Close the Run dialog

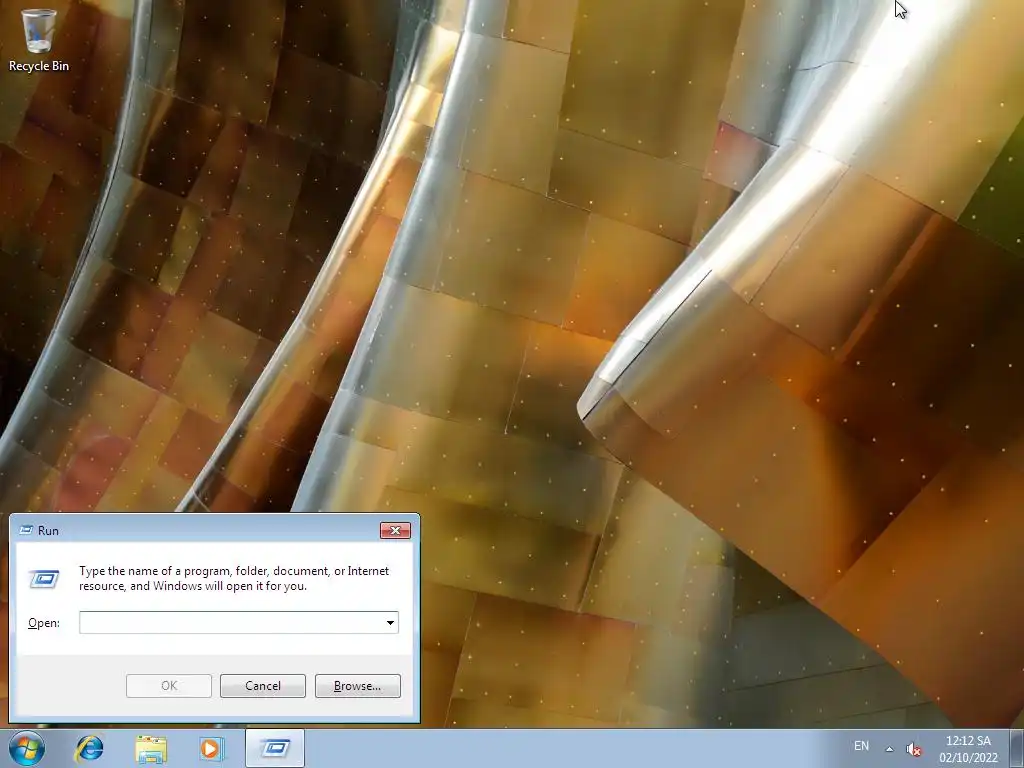[395, 530]
